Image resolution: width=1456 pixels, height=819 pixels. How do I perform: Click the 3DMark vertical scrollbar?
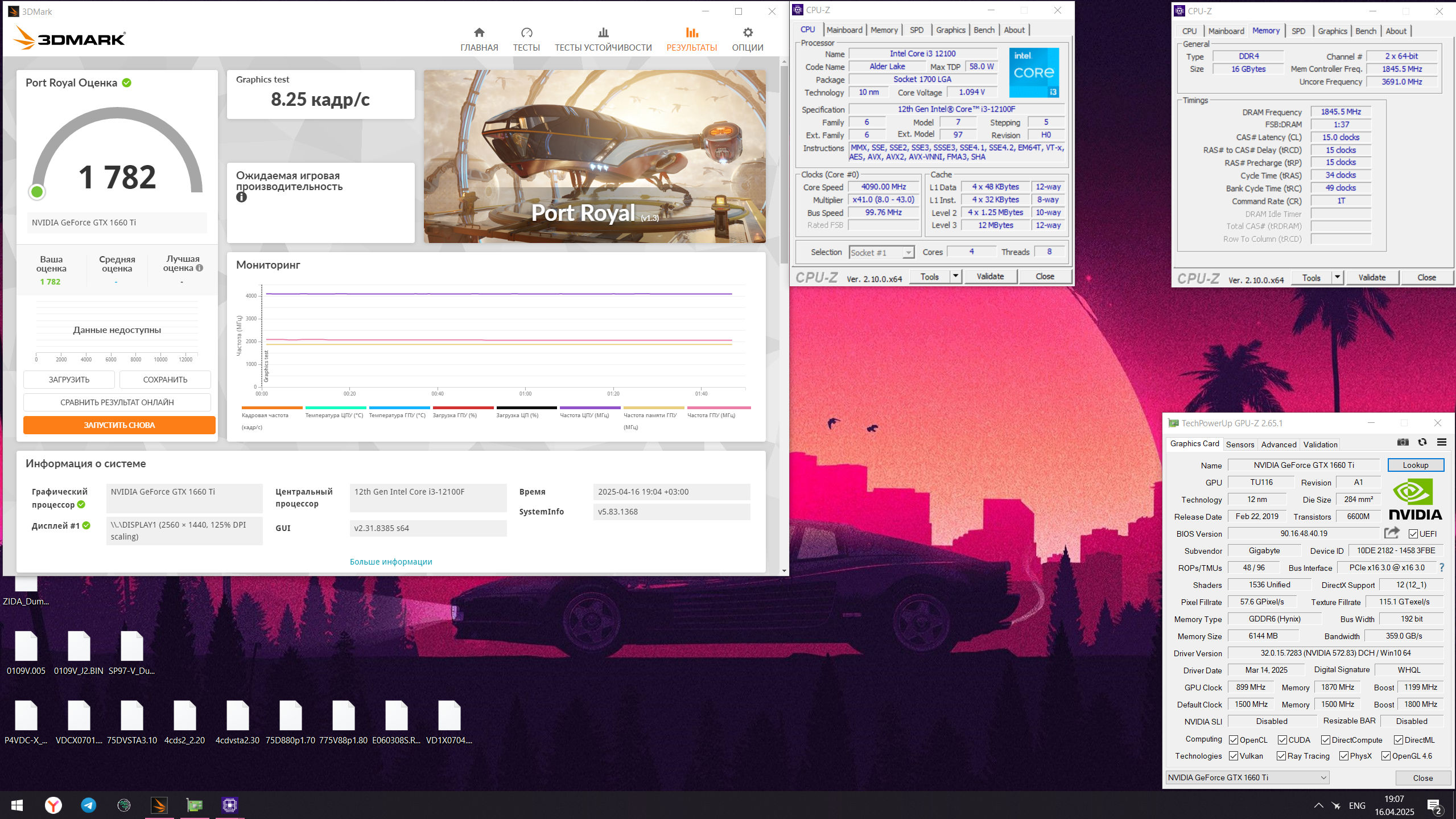coord(784,165)
